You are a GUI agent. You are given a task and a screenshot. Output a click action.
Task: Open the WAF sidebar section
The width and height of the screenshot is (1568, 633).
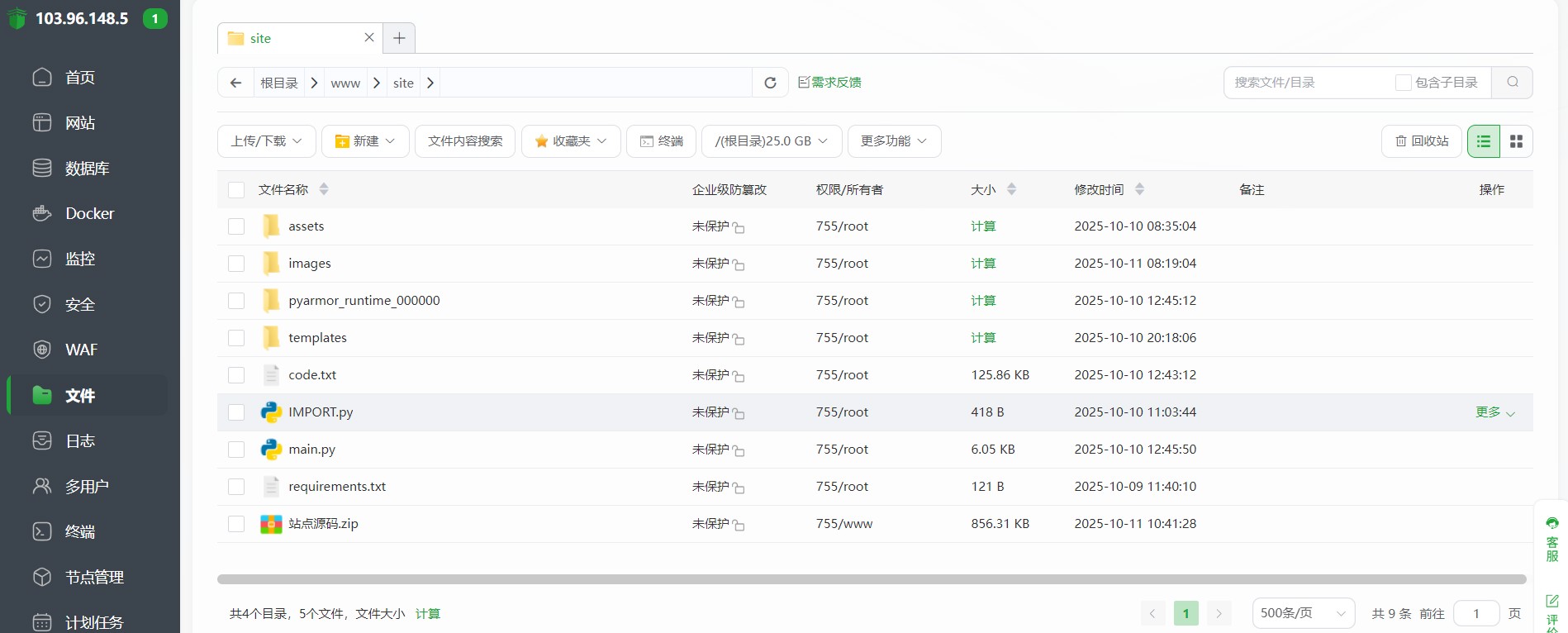tap(81, 350)
